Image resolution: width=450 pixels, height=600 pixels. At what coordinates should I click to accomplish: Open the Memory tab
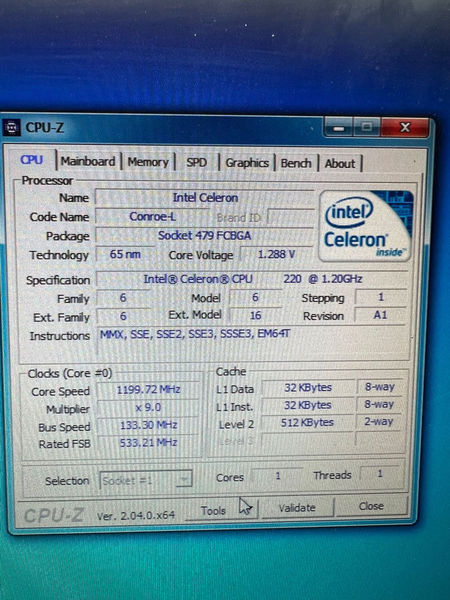148,162
